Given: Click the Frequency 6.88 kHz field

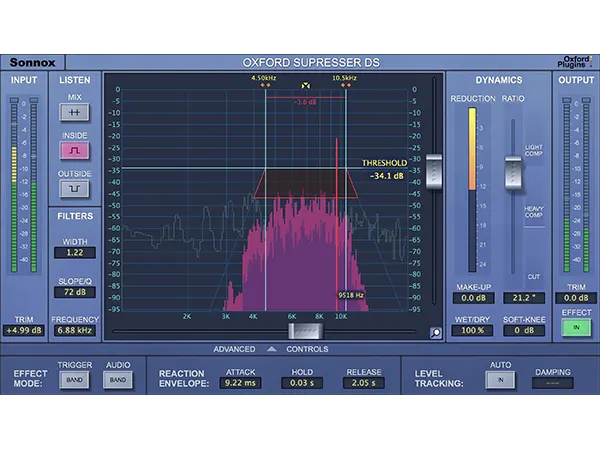Looking at the screenshot, I should (75, 331).
